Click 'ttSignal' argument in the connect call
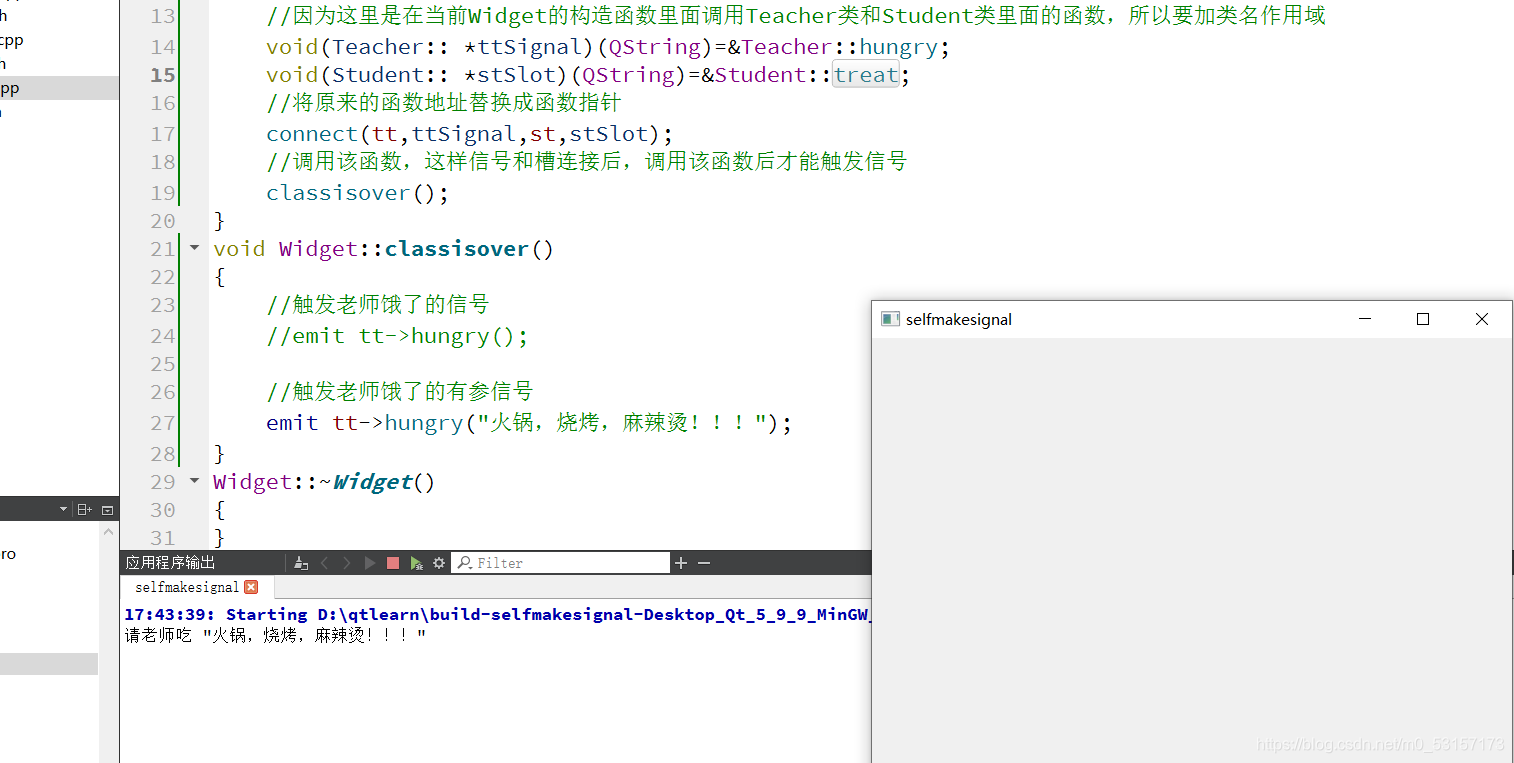This screenshot has width=1514, height=763. coord(464,134)
